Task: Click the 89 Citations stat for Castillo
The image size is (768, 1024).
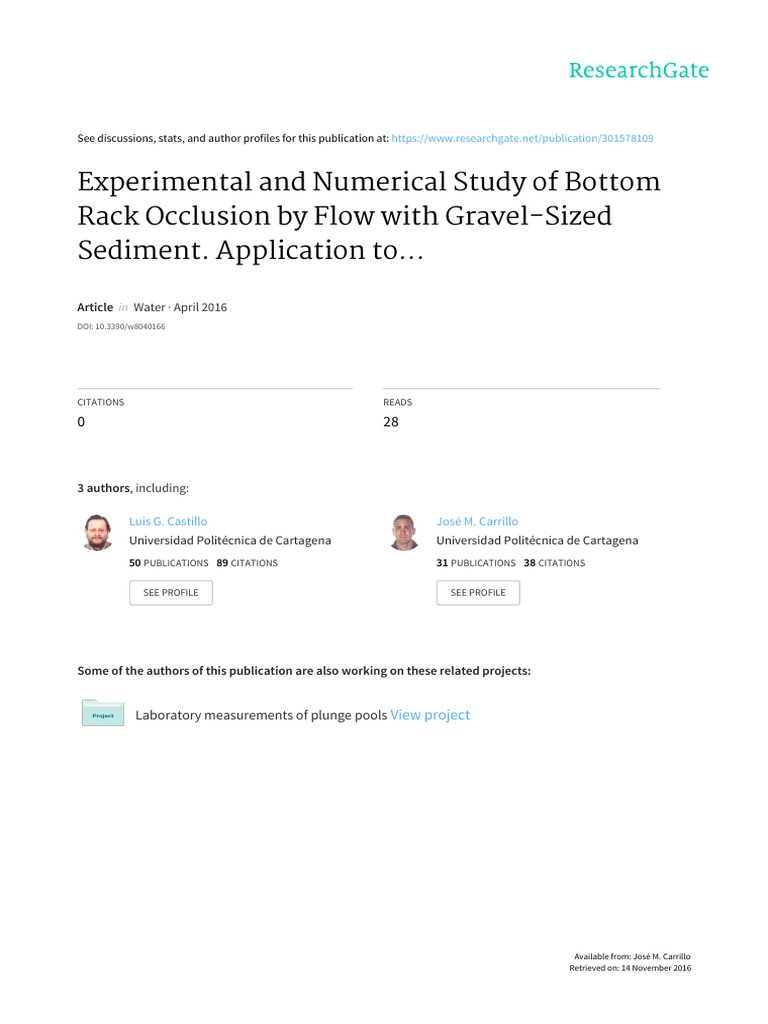Action: click(x=247, y=563)
